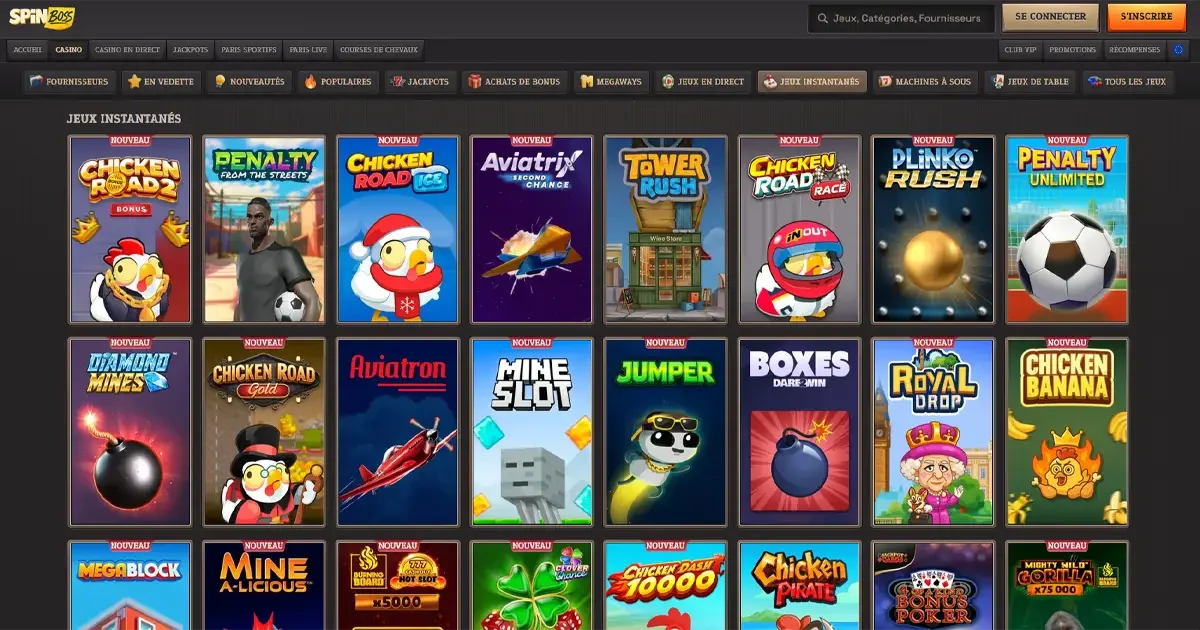This screenshot has height=630, width=1200.
Task: Select the Nouveautés category
Action: tap(249, 82)
